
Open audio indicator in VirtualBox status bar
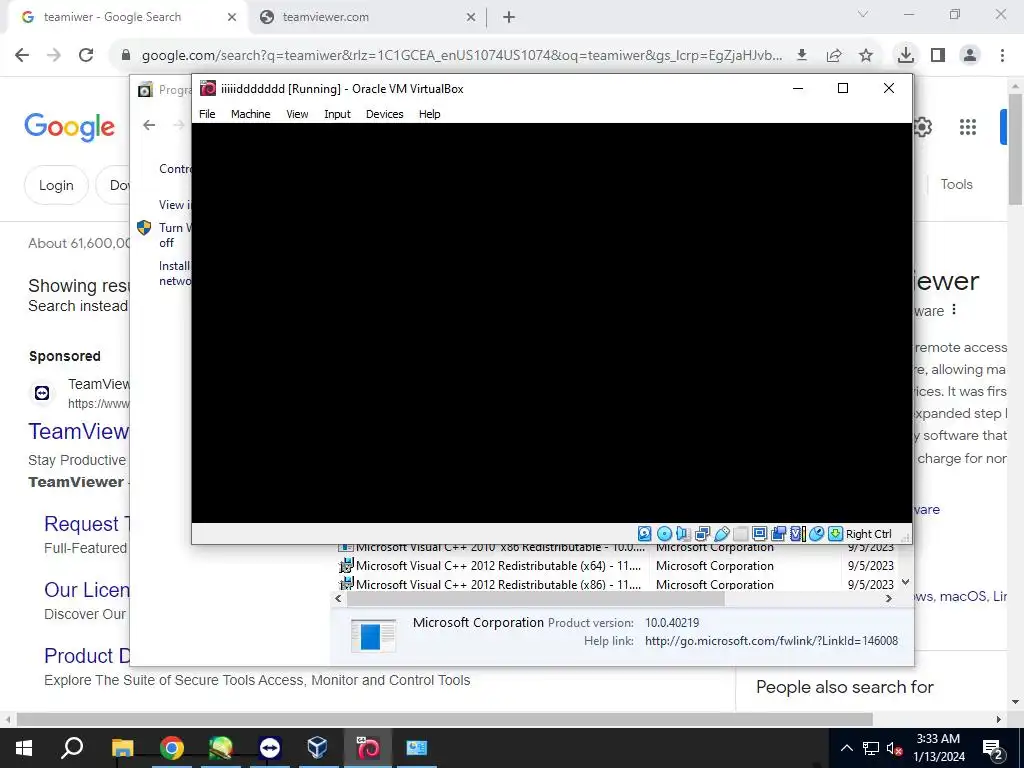(x=683, y=534)
